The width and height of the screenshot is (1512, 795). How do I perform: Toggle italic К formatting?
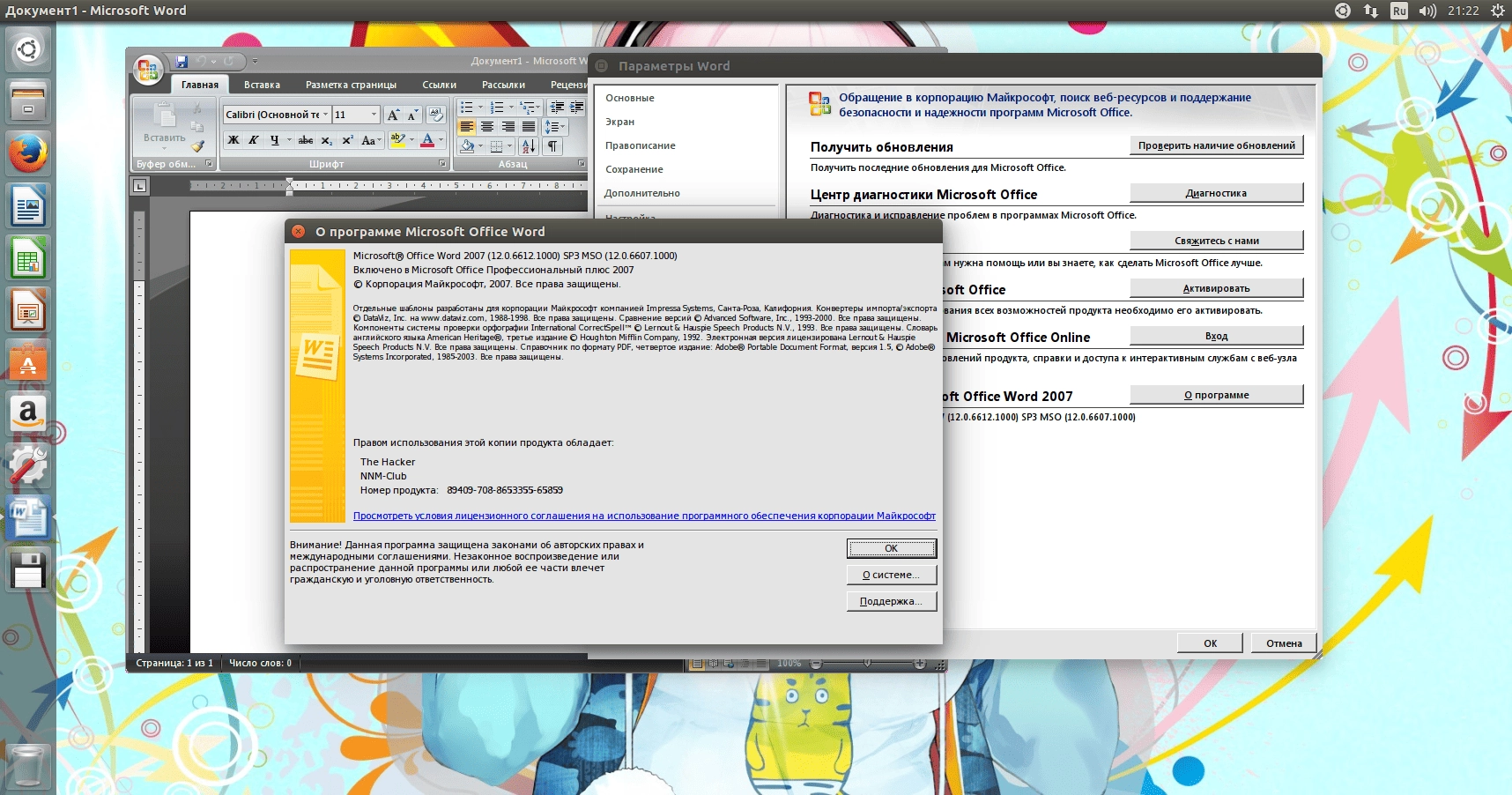pos(254,140)
